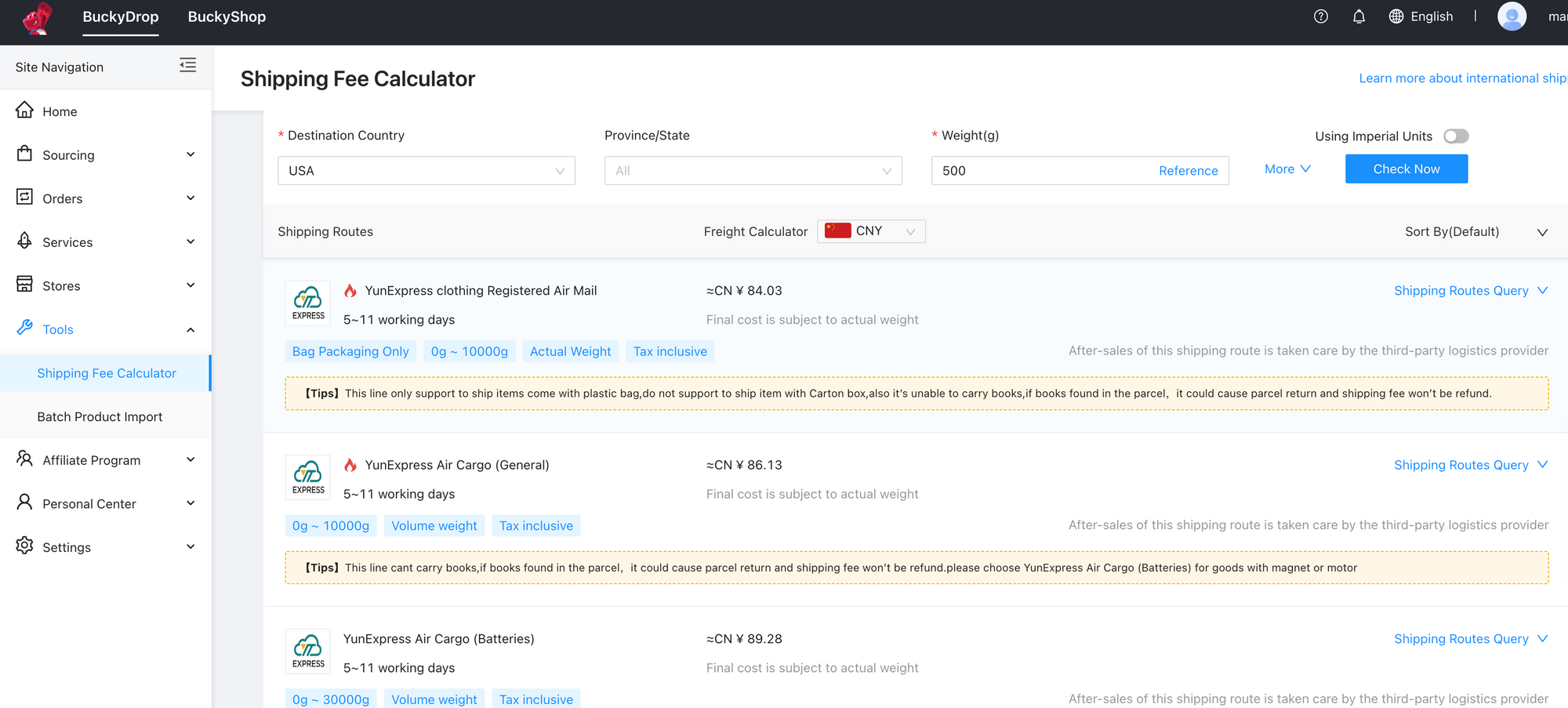The width and height of the screenshot is (1568, 708).
Task: Click the China flag in currency selector
Action: point(838,231)
